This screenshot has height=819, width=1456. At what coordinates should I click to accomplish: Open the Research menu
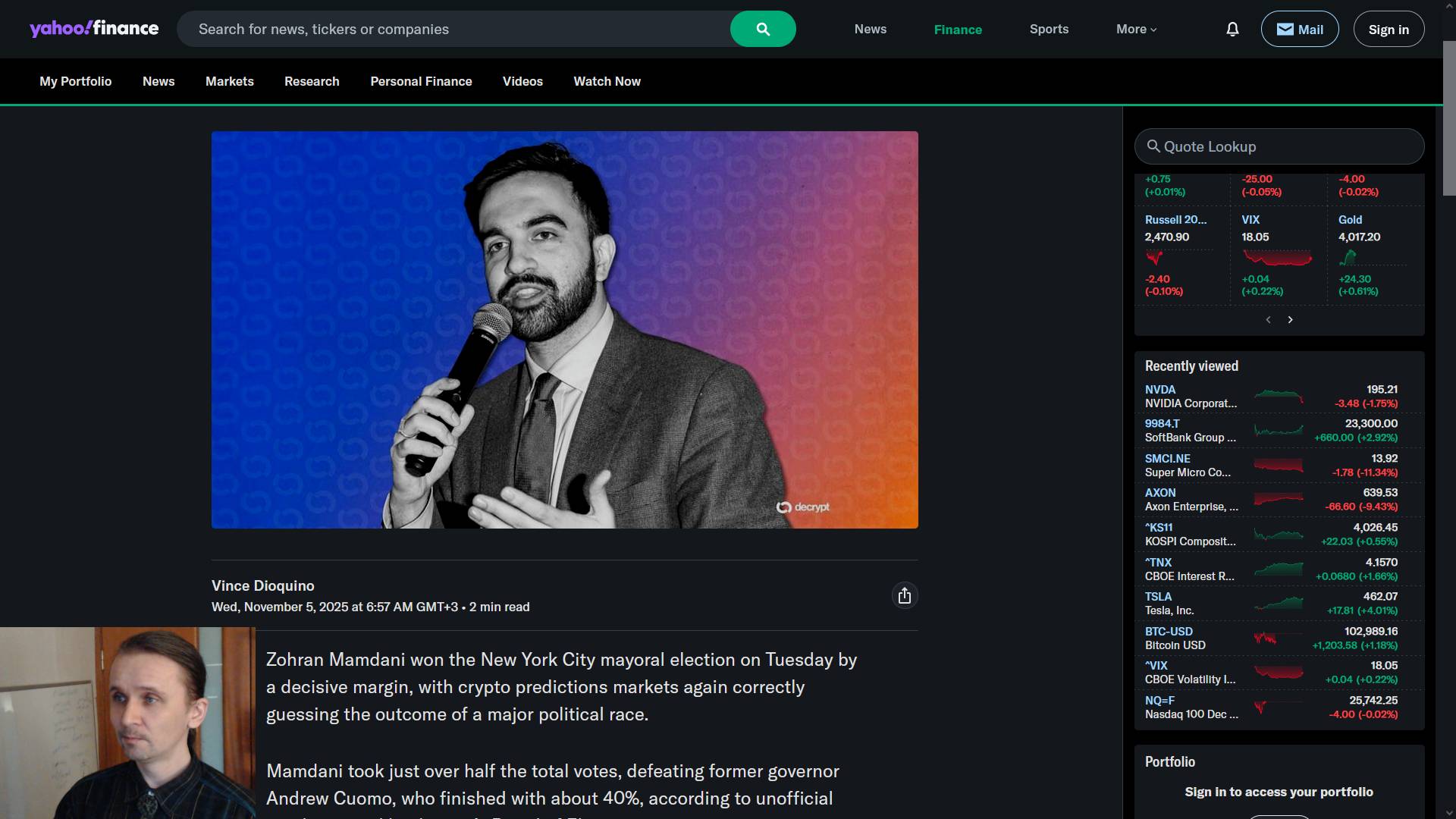(312, 81)
